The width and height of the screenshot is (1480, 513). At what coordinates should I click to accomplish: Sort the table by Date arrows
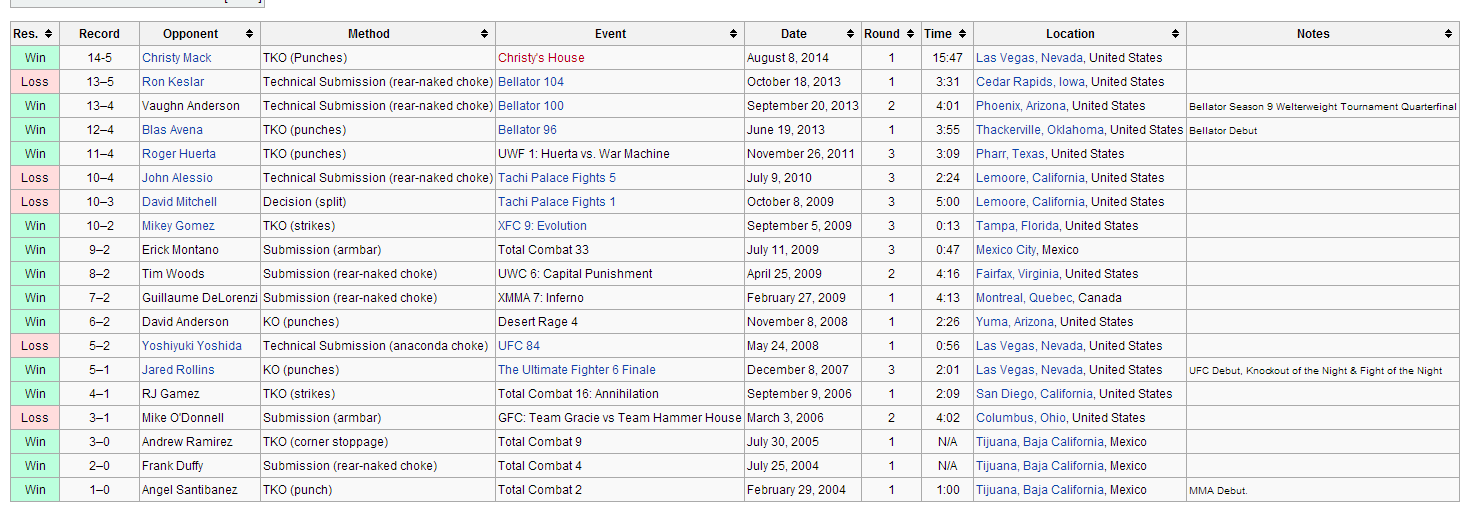click(851, 34)
